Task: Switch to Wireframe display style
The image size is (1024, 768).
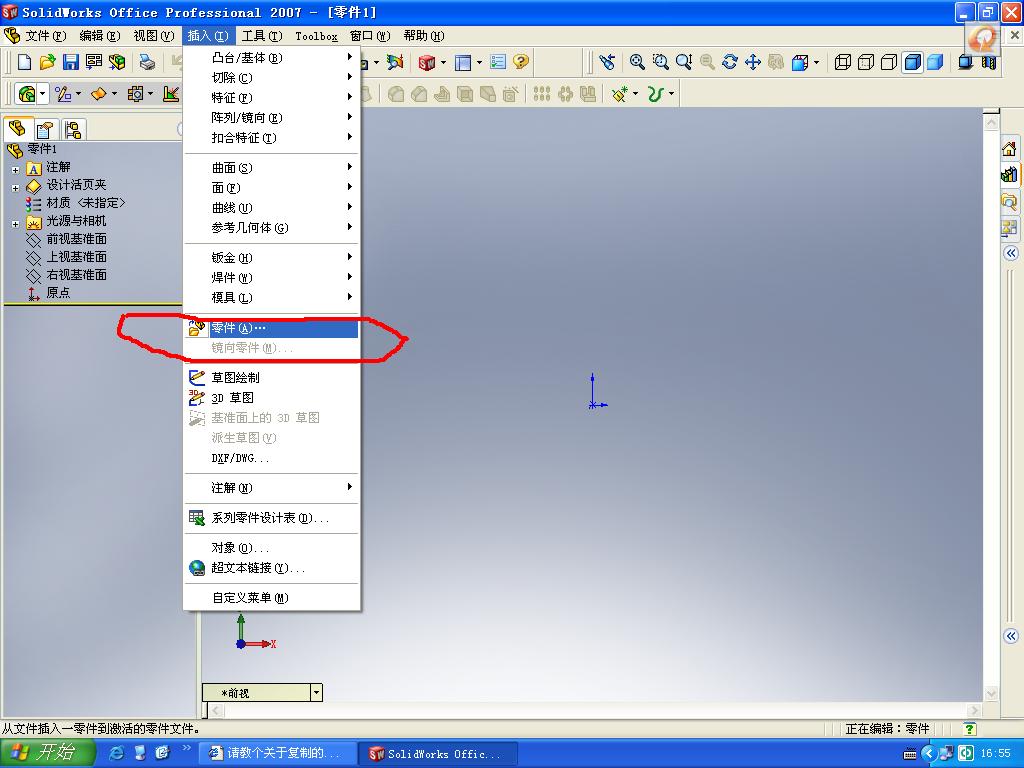Action: [x=842, y=62]
